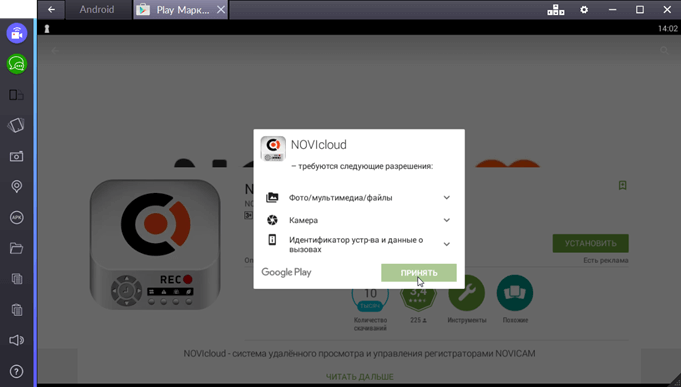
Task: Click the copy documents sidebar icon
Action: coord(17,279)
